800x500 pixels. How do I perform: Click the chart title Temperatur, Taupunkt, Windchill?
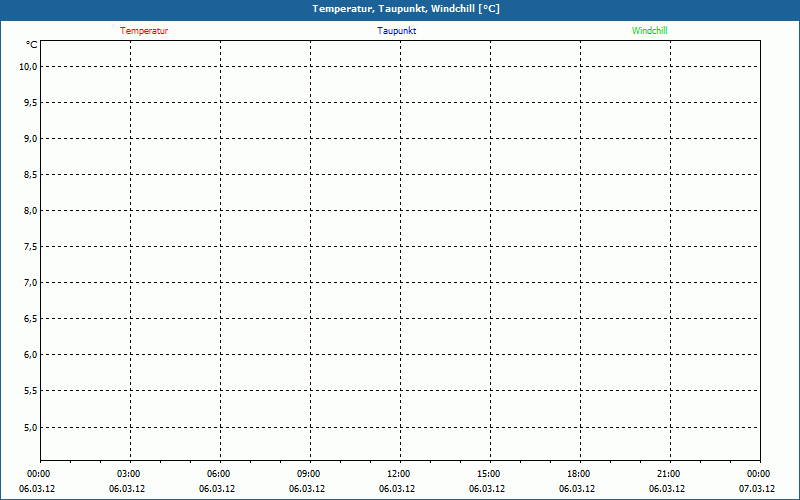tap(406, 9)
